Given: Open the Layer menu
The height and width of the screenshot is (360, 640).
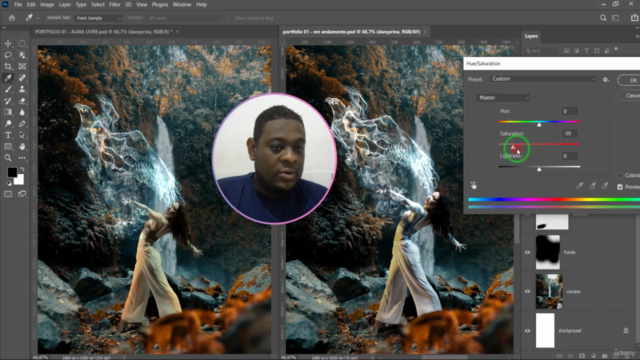Looking at the screenshot, I should click(65, 4).
